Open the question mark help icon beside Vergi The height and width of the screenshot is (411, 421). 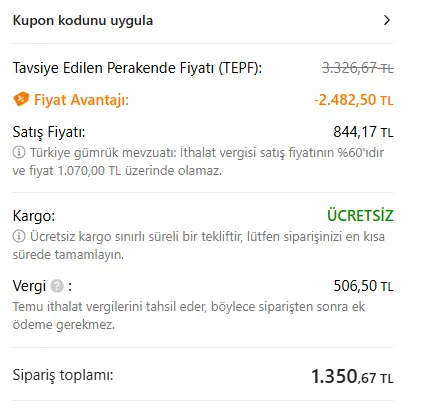(57, 286)
